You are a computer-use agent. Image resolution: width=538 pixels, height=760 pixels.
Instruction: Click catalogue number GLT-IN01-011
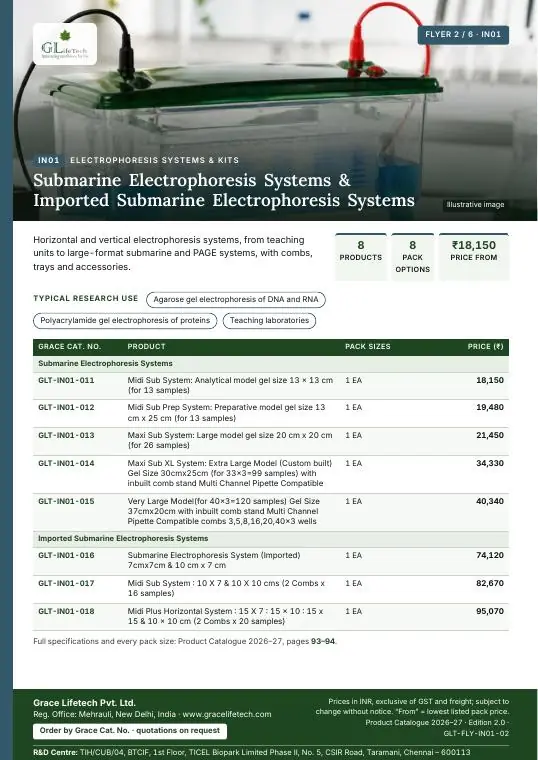[66, 380]
